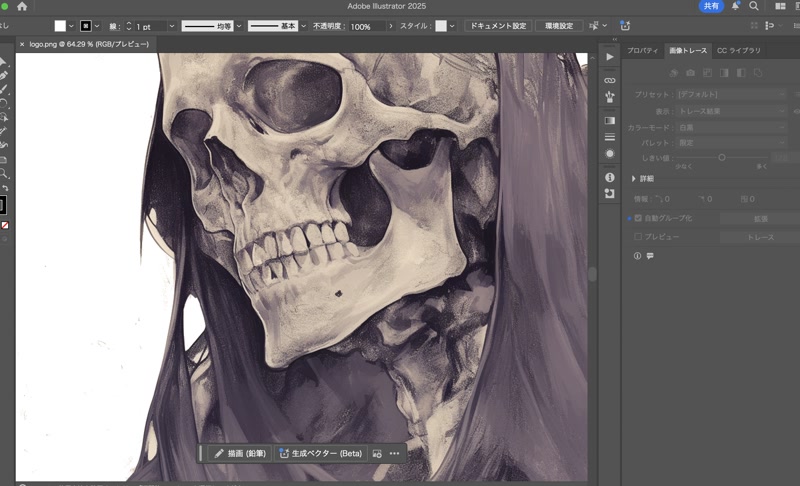Open the Brushes panel icon in dock
The image size is (800, 486).
pyautogui.click(x=610, y=96)
